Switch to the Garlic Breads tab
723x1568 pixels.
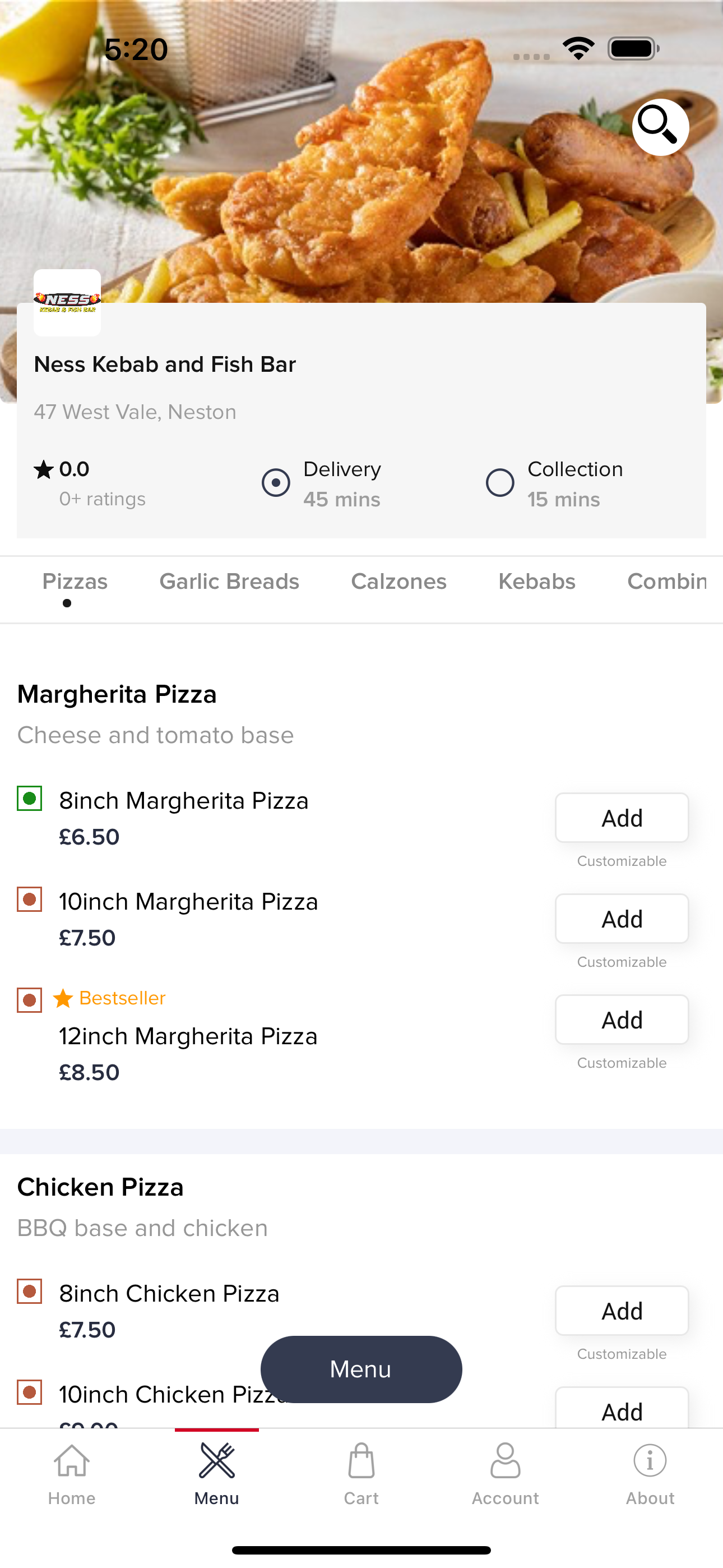click(x=229, y=582)
